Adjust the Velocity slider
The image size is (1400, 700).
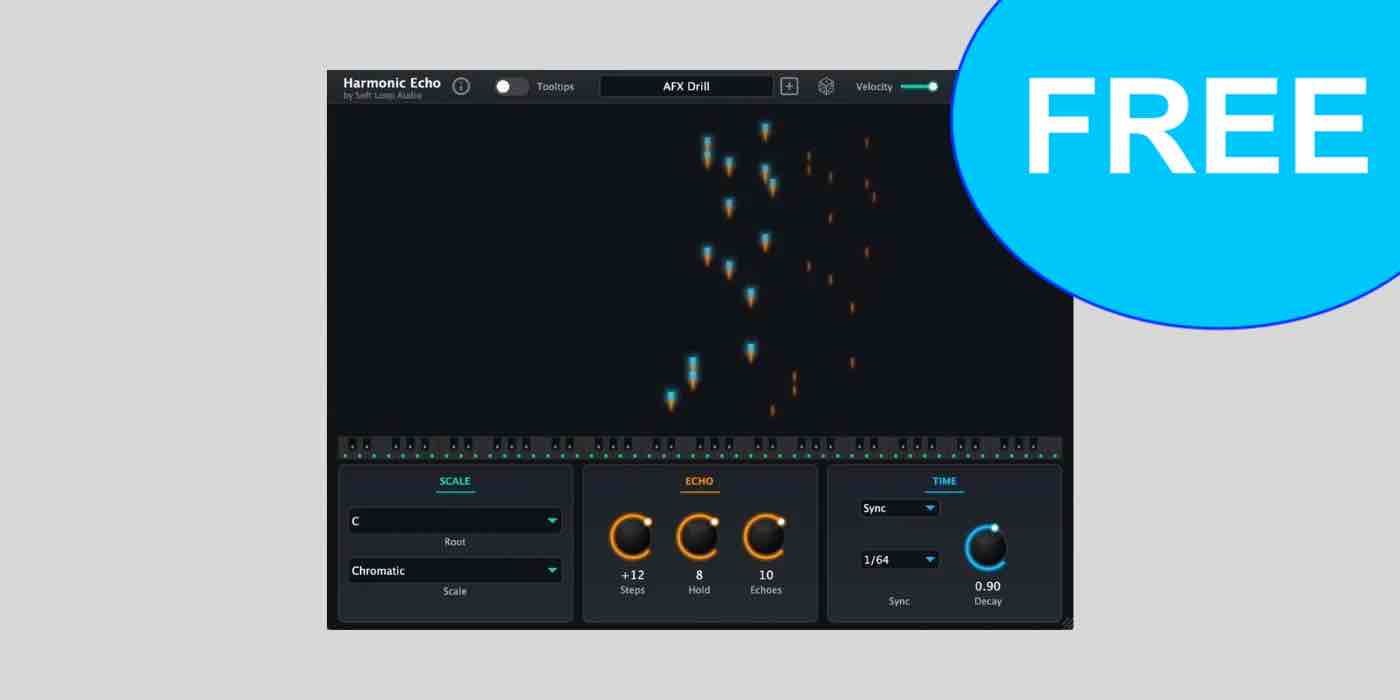[x=919, y=86]
